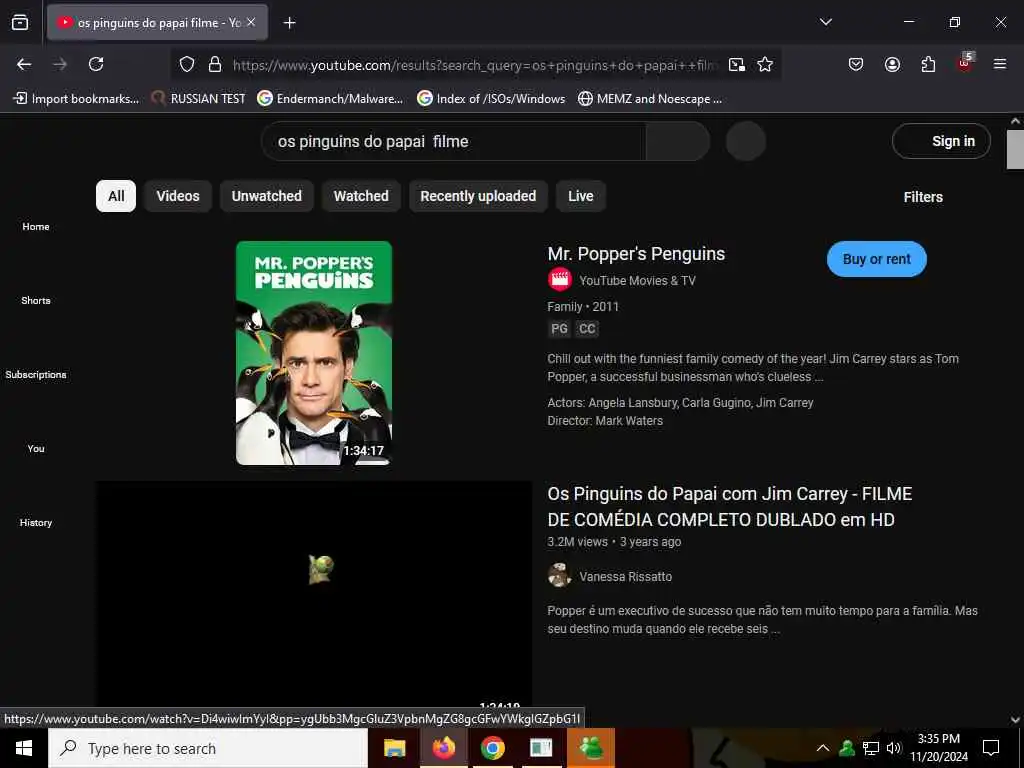Open Windows notification center
The height and width of the screenshot is (768, 1024).
pos(991,748)
